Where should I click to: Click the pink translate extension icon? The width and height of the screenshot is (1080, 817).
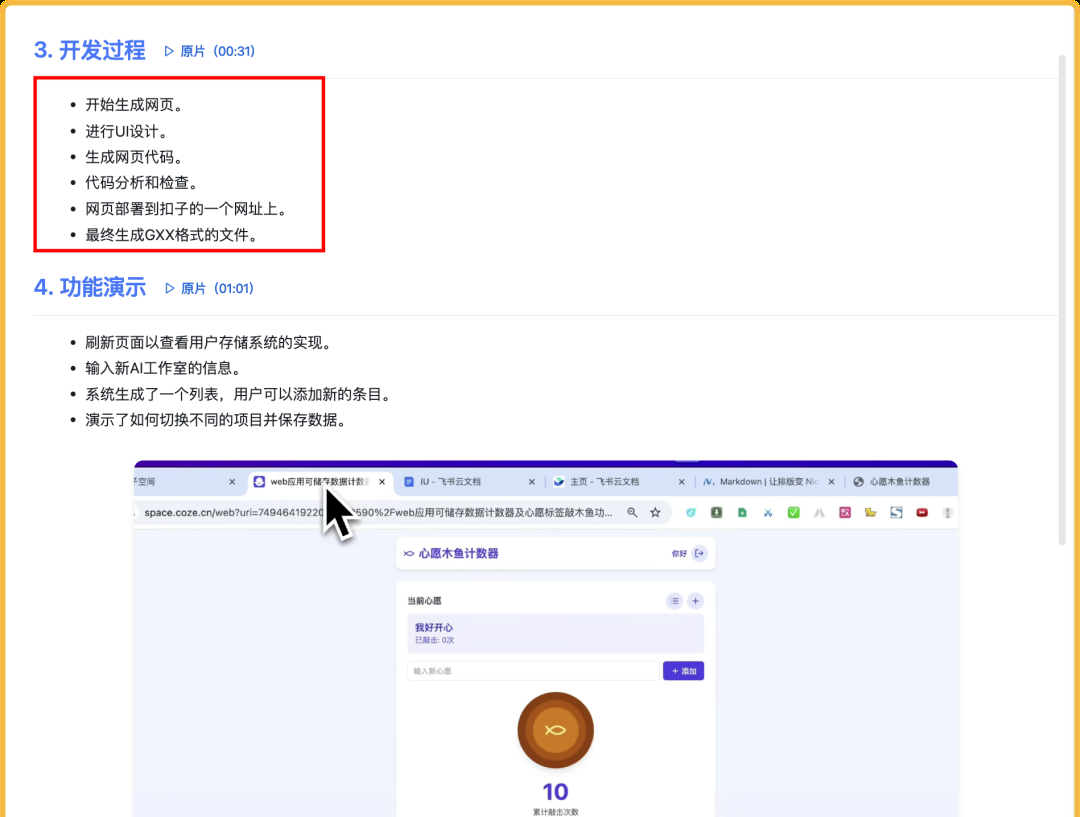[844, 513]
